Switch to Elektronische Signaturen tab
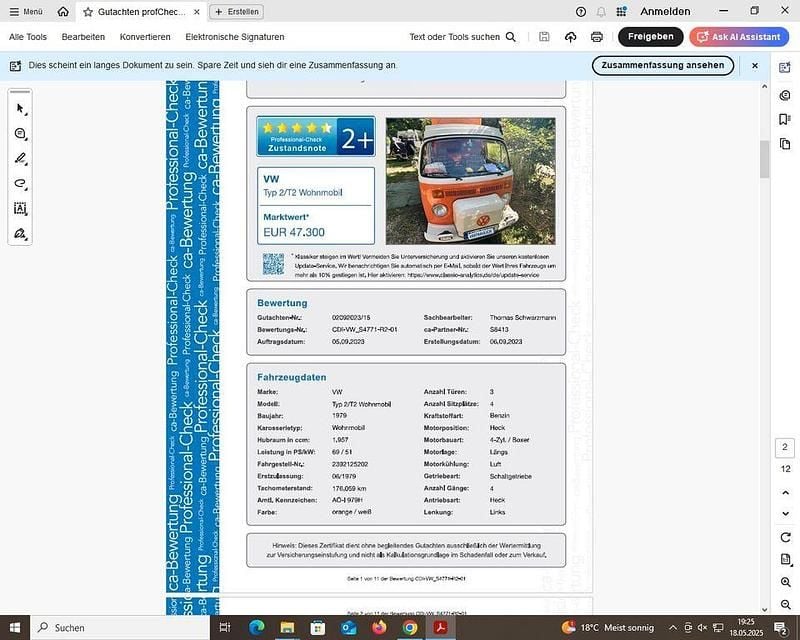 (235, 37)
